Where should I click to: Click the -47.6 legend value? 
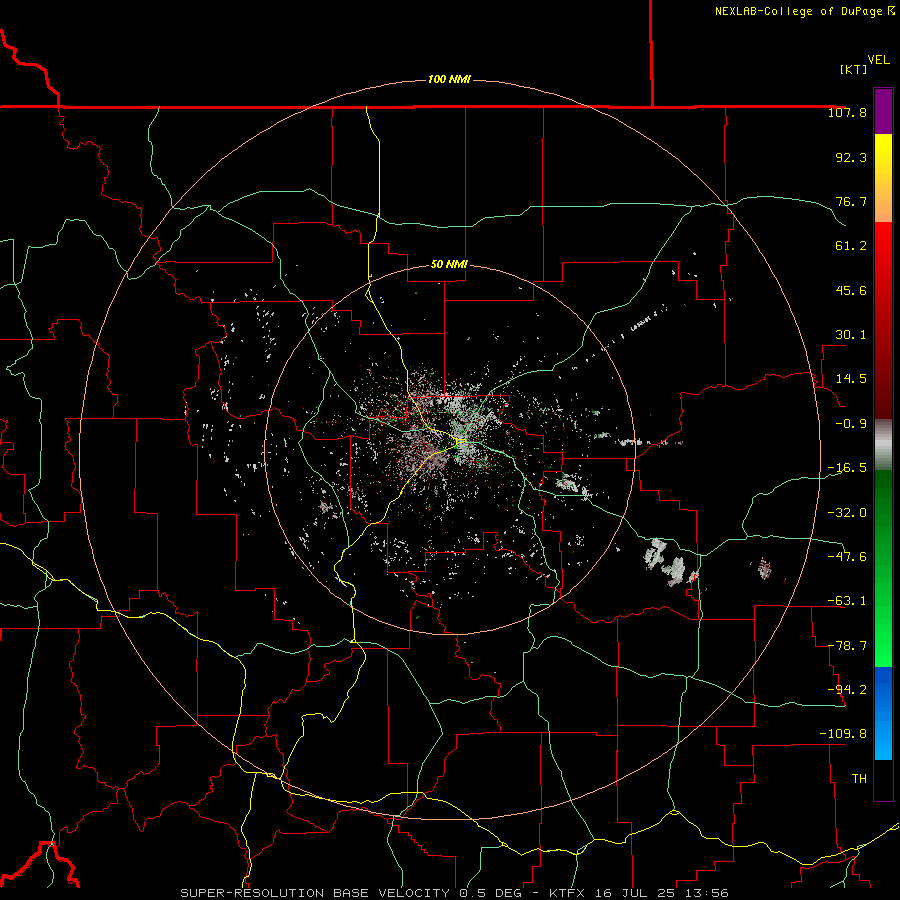pos(847,557)
